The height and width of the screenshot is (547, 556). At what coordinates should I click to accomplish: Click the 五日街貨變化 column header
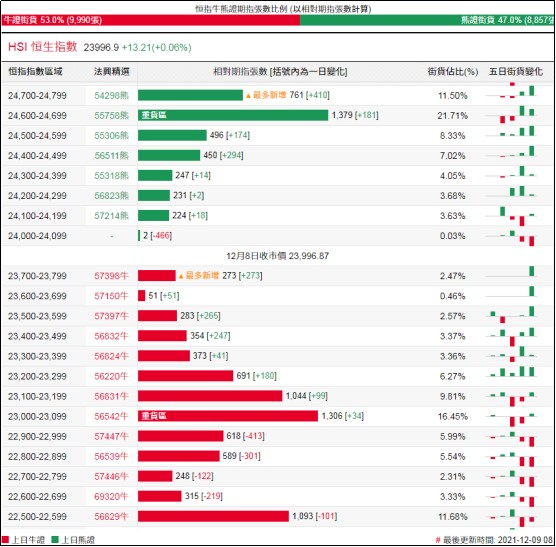pos(516,72)
